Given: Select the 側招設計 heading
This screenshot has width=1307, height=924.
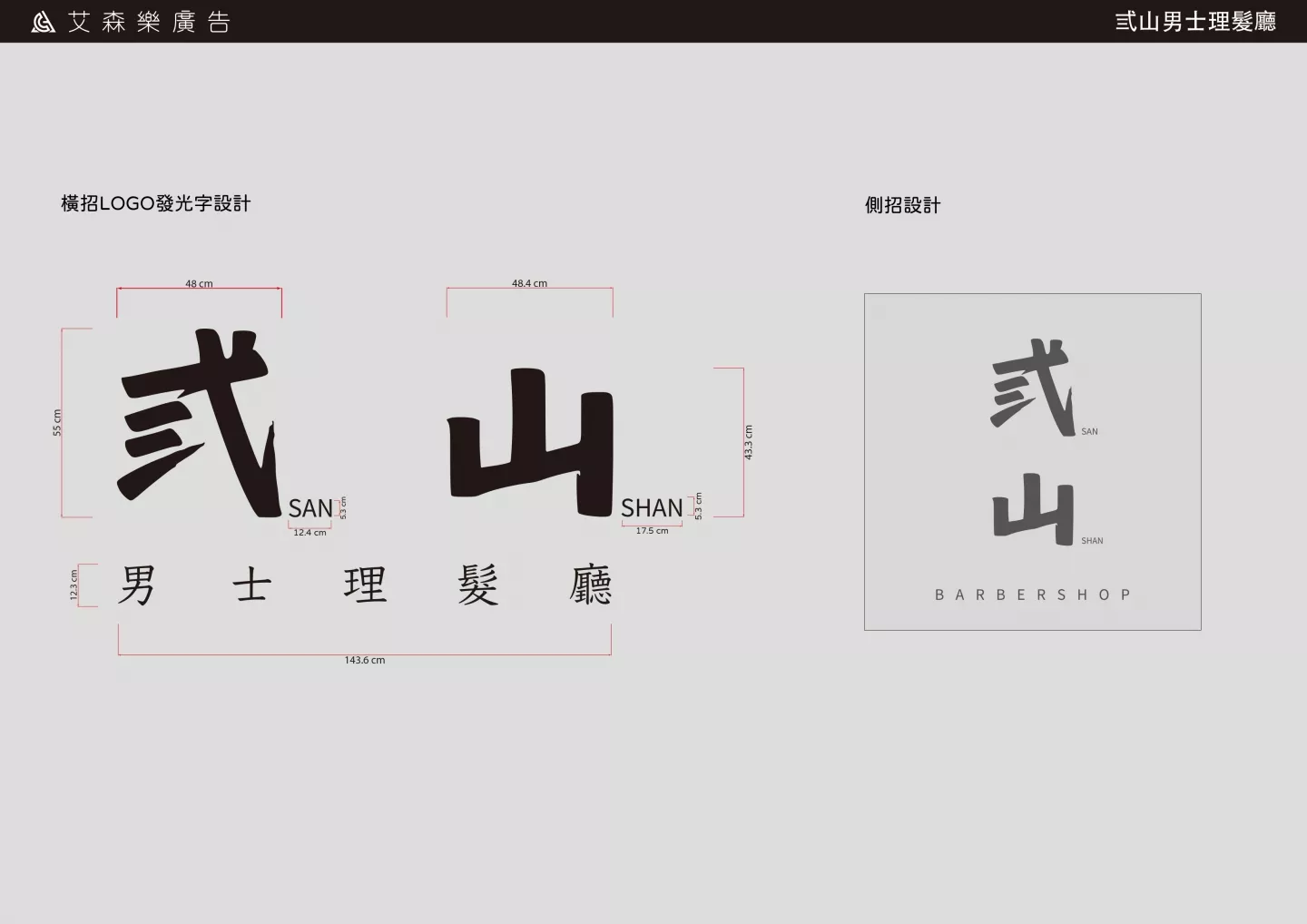Looking at the screenshot, I should pos(902,205).
